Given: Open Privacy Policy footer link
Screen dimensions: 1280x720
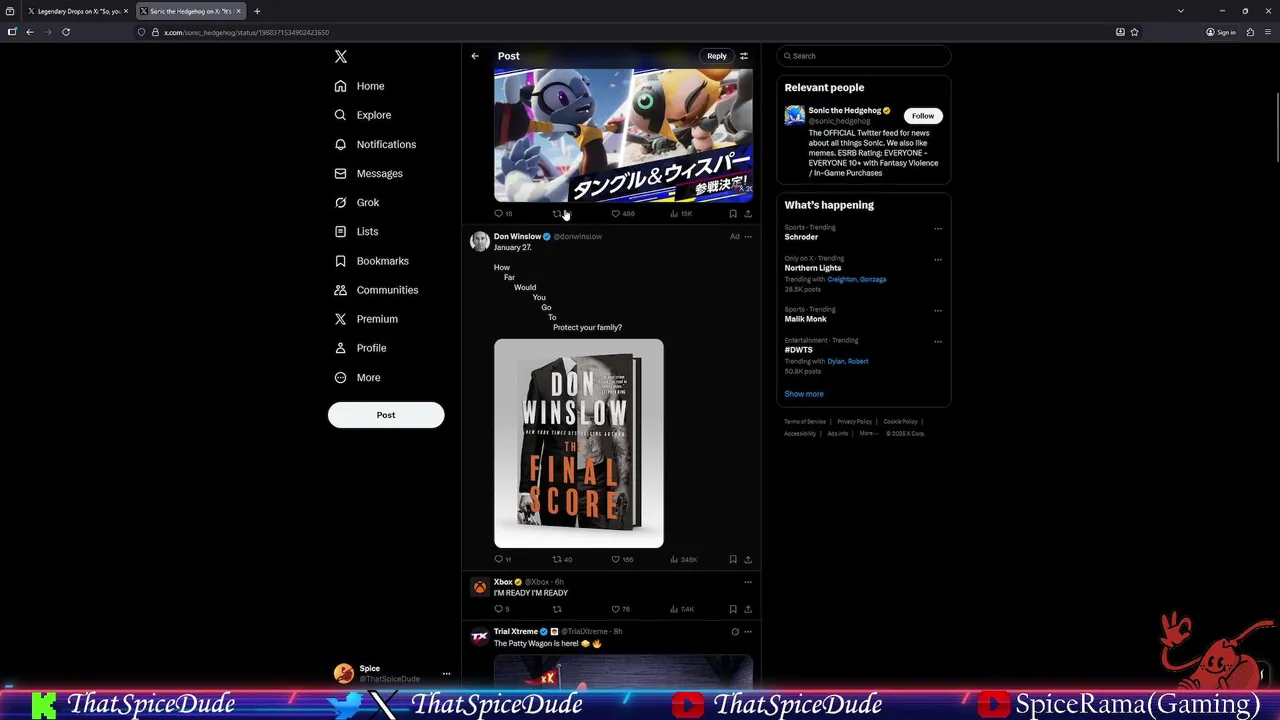Looking at the screenshot, I should [x=855, y=422].
